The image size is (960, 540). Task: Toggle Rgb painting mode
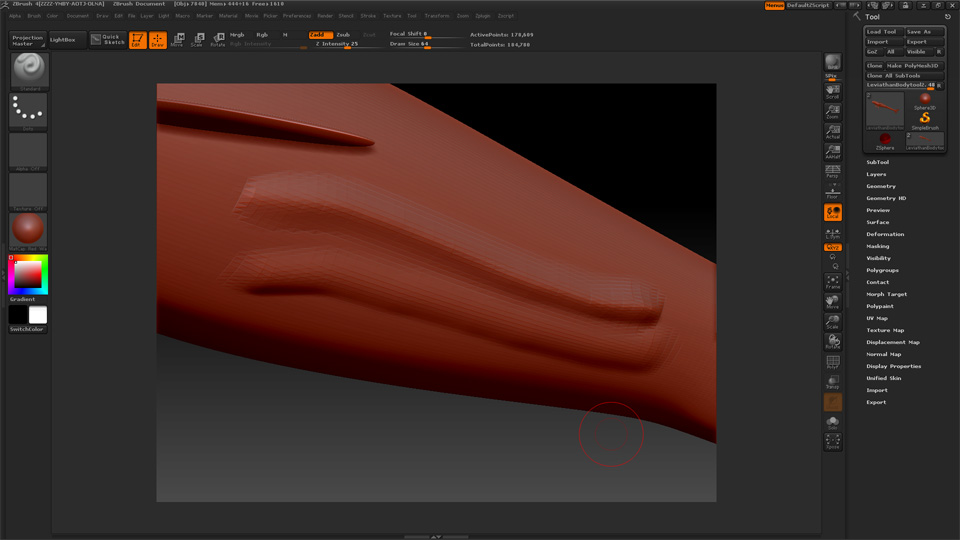[262, 35]
